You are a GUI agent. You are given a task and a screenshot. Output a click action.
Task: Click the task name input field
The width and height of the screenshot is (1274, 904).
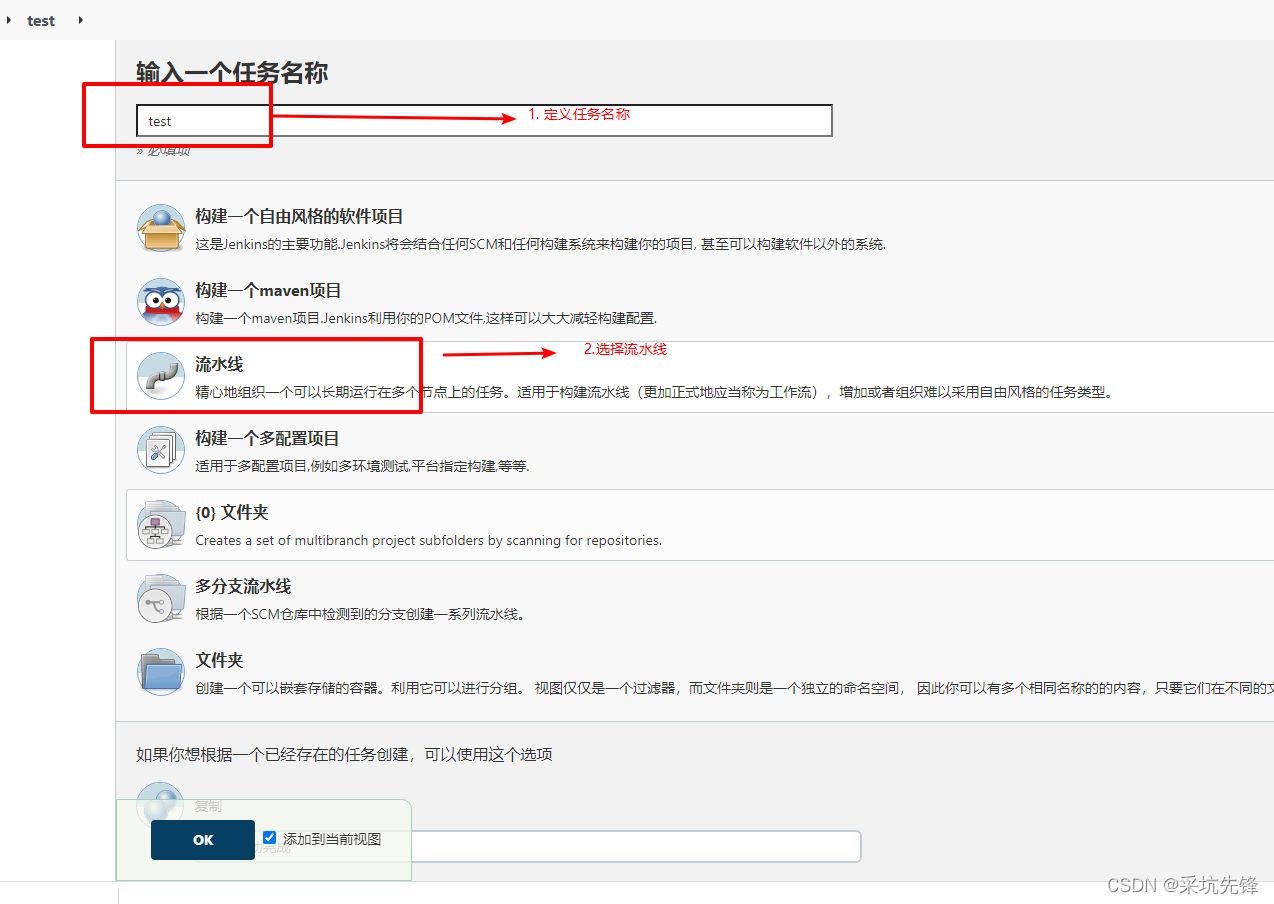click(x=484, y=121)
